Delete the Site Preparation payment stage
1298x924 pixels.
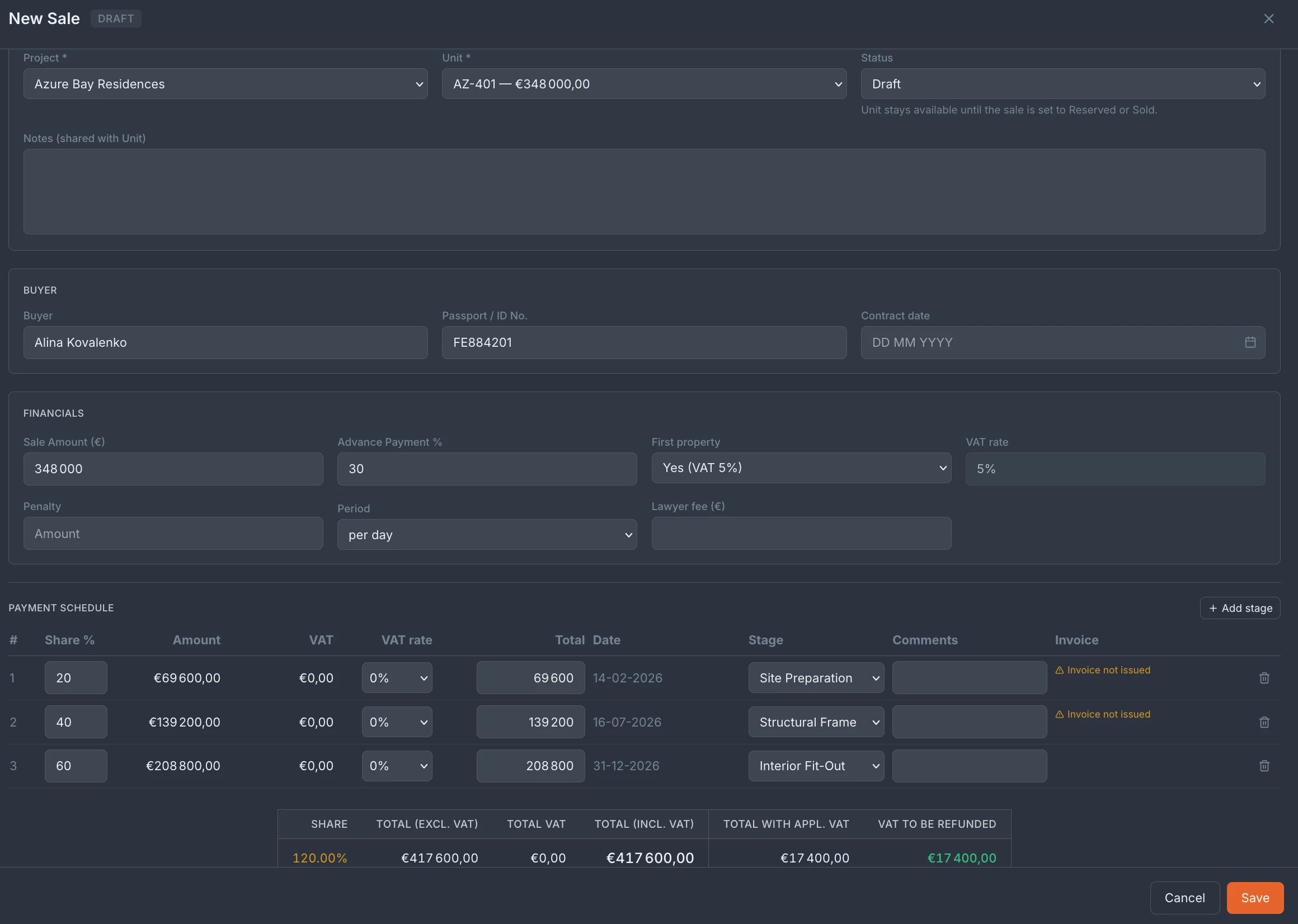coord(1264,678)
